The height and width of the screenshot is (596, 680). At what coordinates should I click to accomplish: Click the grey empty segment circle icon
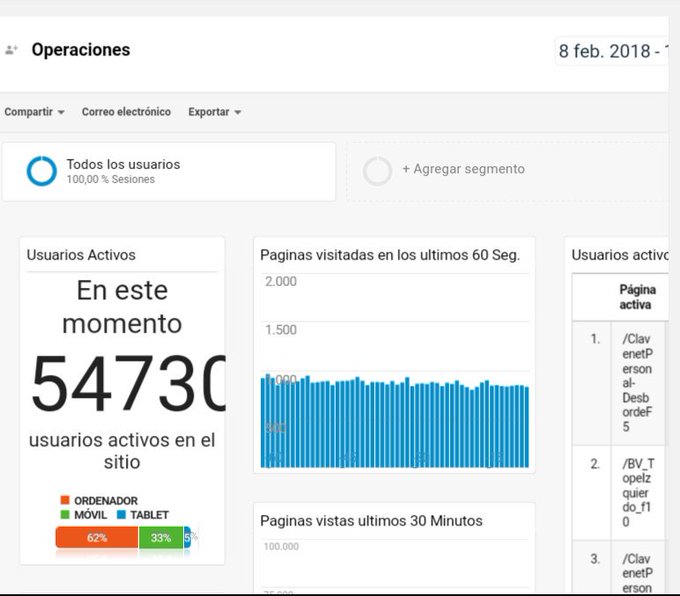[377, 171]
